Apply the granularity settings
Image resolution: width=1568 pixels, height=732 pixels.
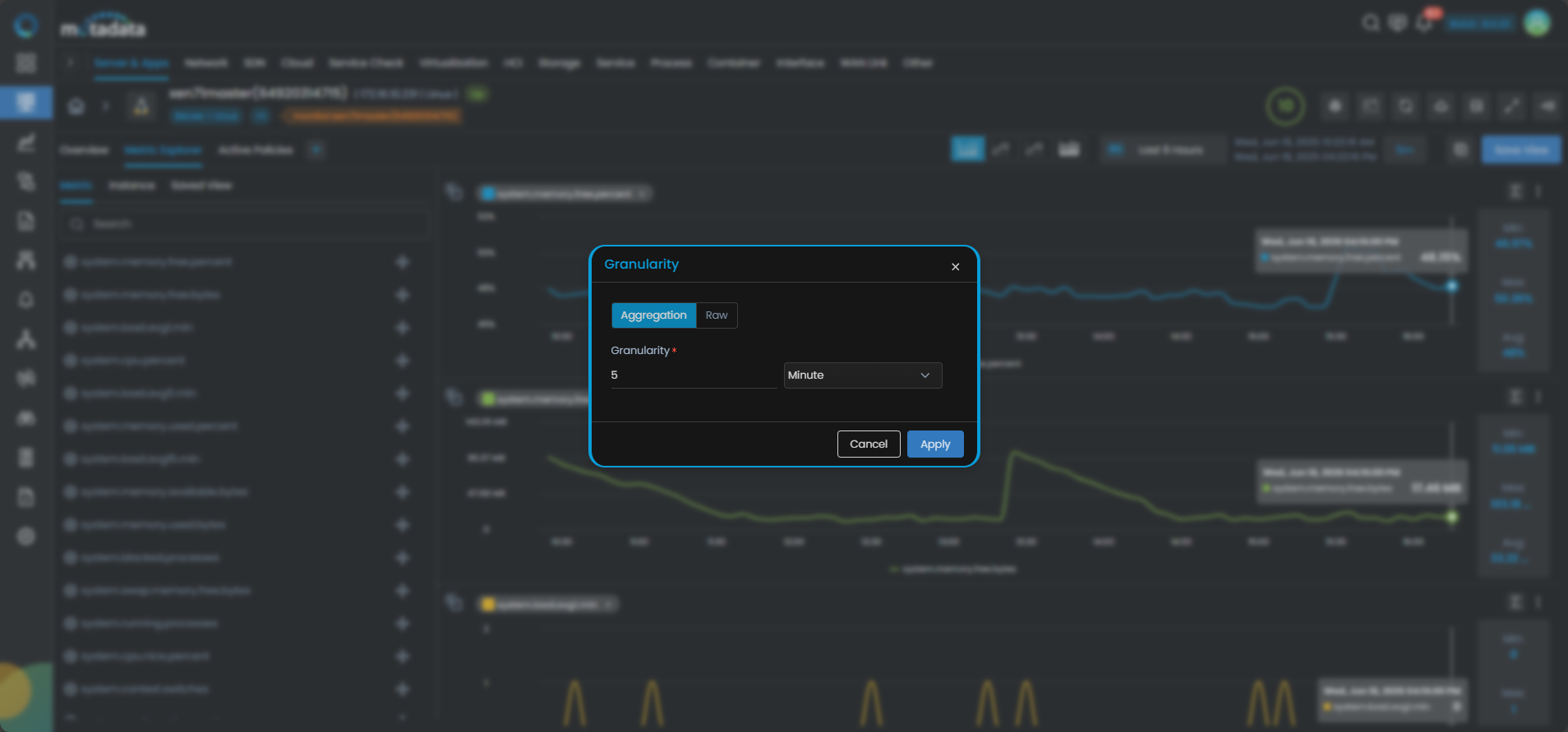coord(935,444)
